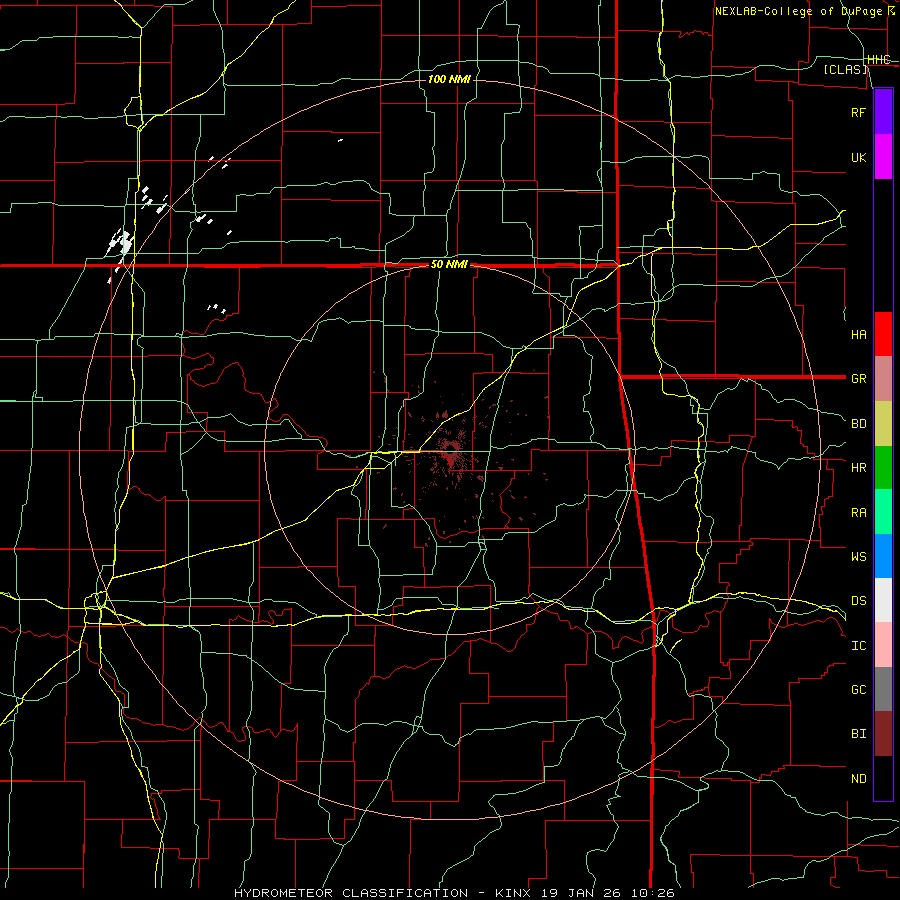Click the DS white legend swatch
The height and width of the screenshot is (900, 900).
point(883,600)
